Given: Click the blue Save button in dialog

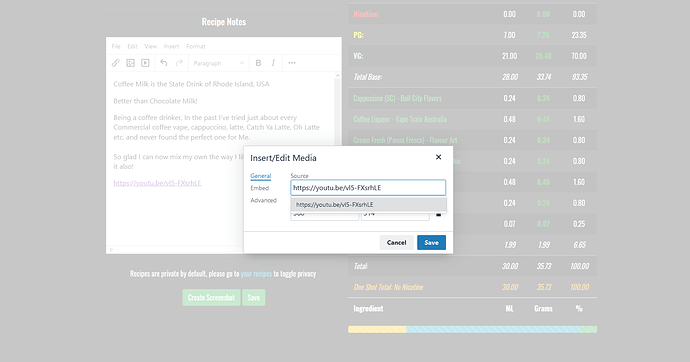Looking at the screenshot, I should coord(431,242).
